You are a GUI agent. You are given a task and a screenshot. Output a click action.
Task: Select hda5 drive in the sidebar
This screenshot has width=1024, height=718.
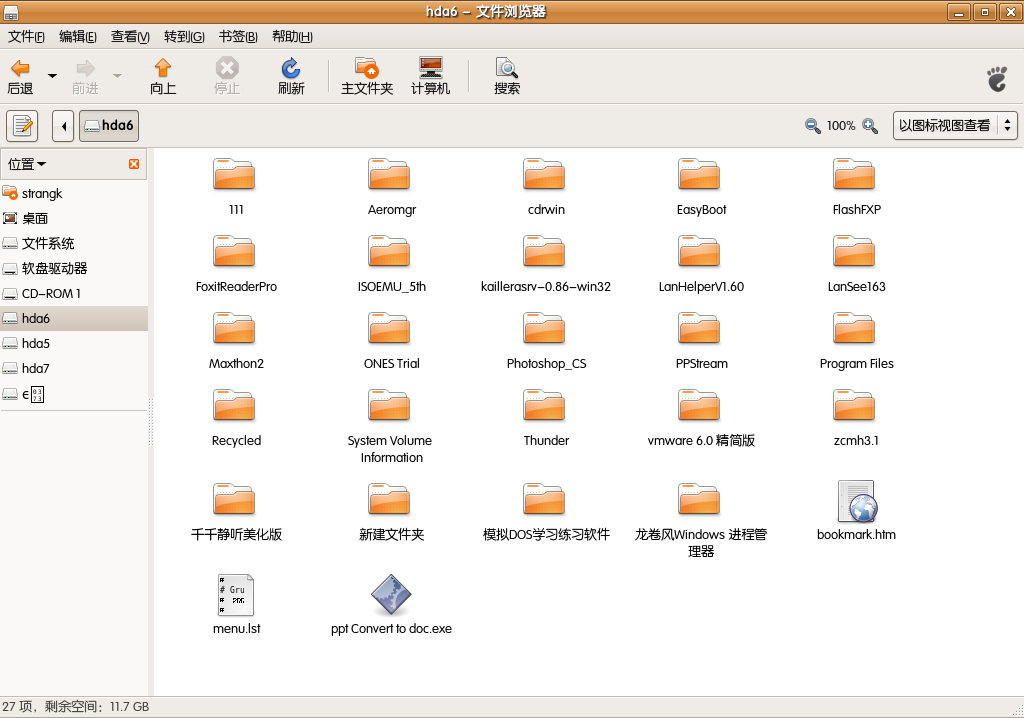[x=74, y=343]
